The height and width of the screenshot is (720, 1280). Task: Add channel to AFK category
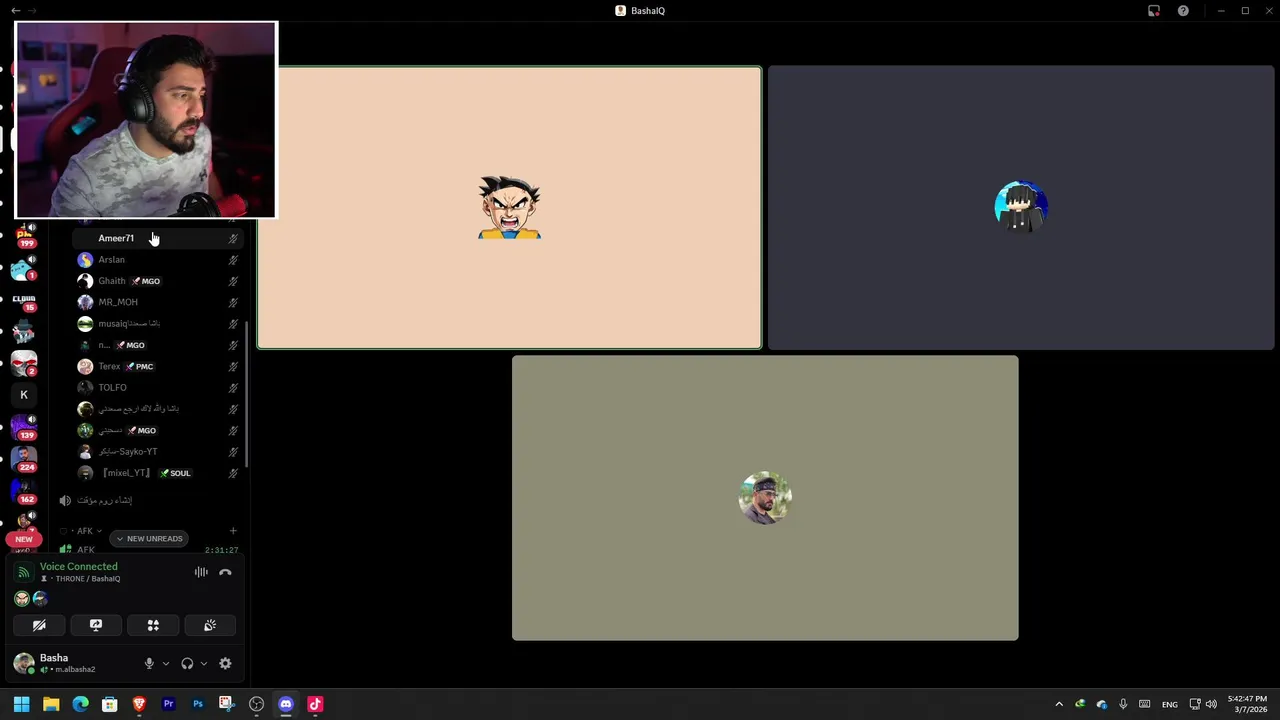click(x=233, y=531)
